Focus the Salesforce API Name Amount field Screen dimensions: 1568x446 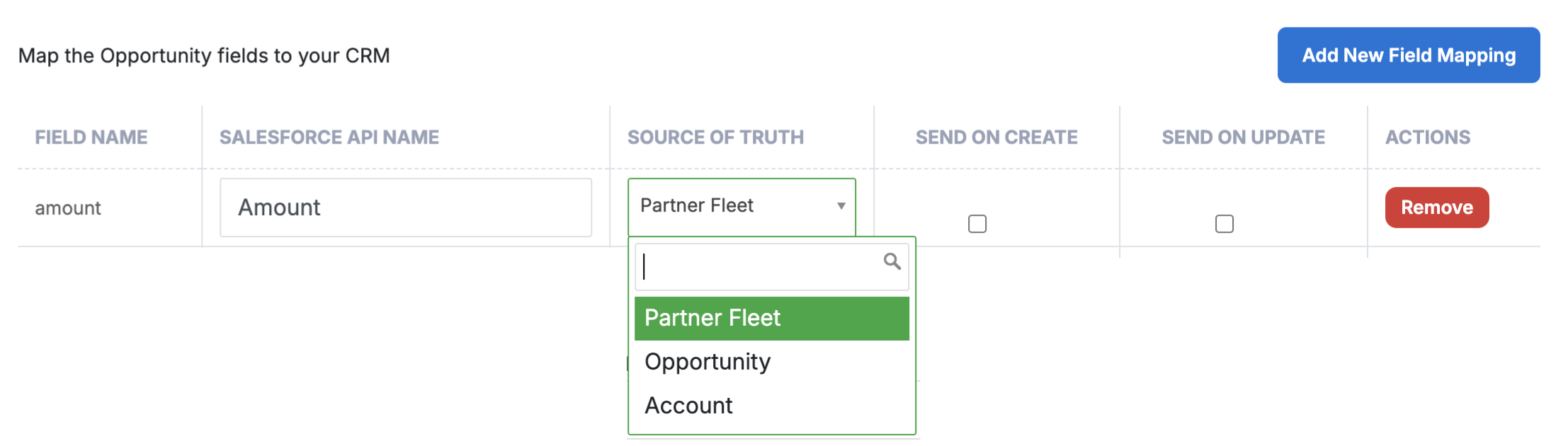(406, 207)
